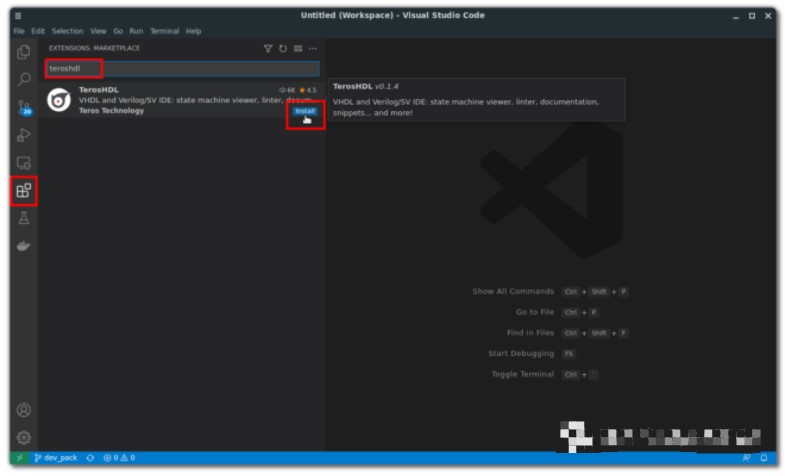
Task: Click the 4.5 star rating
Action: click(x=308, y=90)
